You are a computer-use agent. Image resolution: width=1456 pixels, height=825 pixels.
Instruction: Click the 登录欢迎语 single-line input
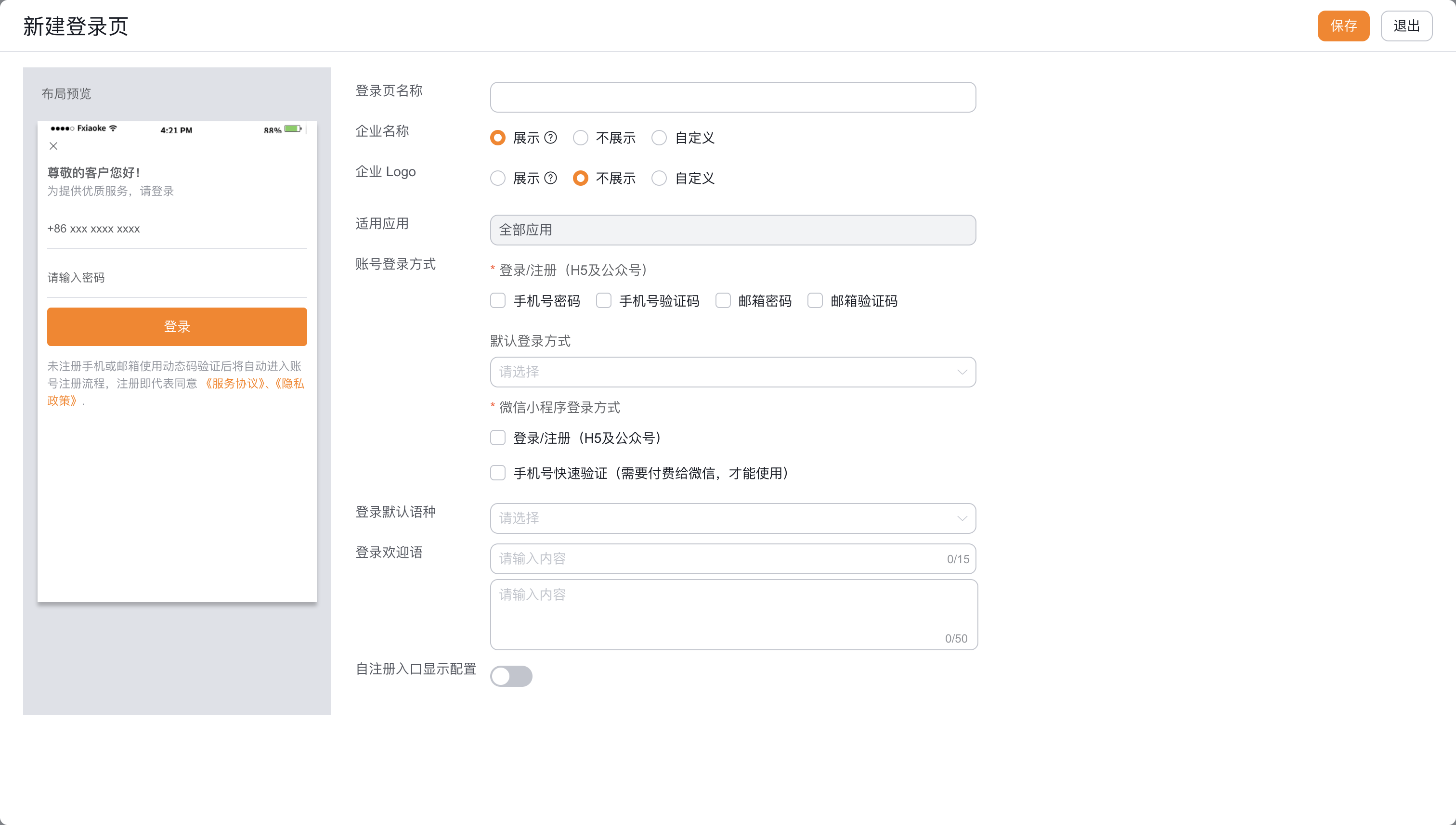[733, 559]
